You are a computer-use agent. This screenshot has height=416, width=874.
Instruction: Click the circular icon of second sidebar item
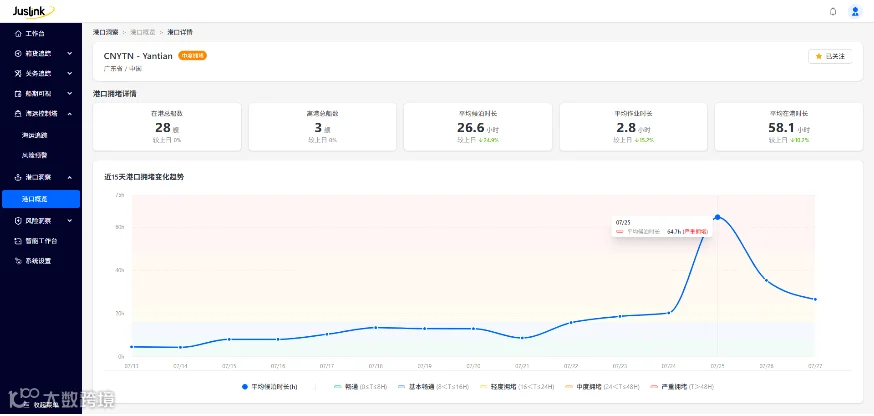(x=18, y=54)
